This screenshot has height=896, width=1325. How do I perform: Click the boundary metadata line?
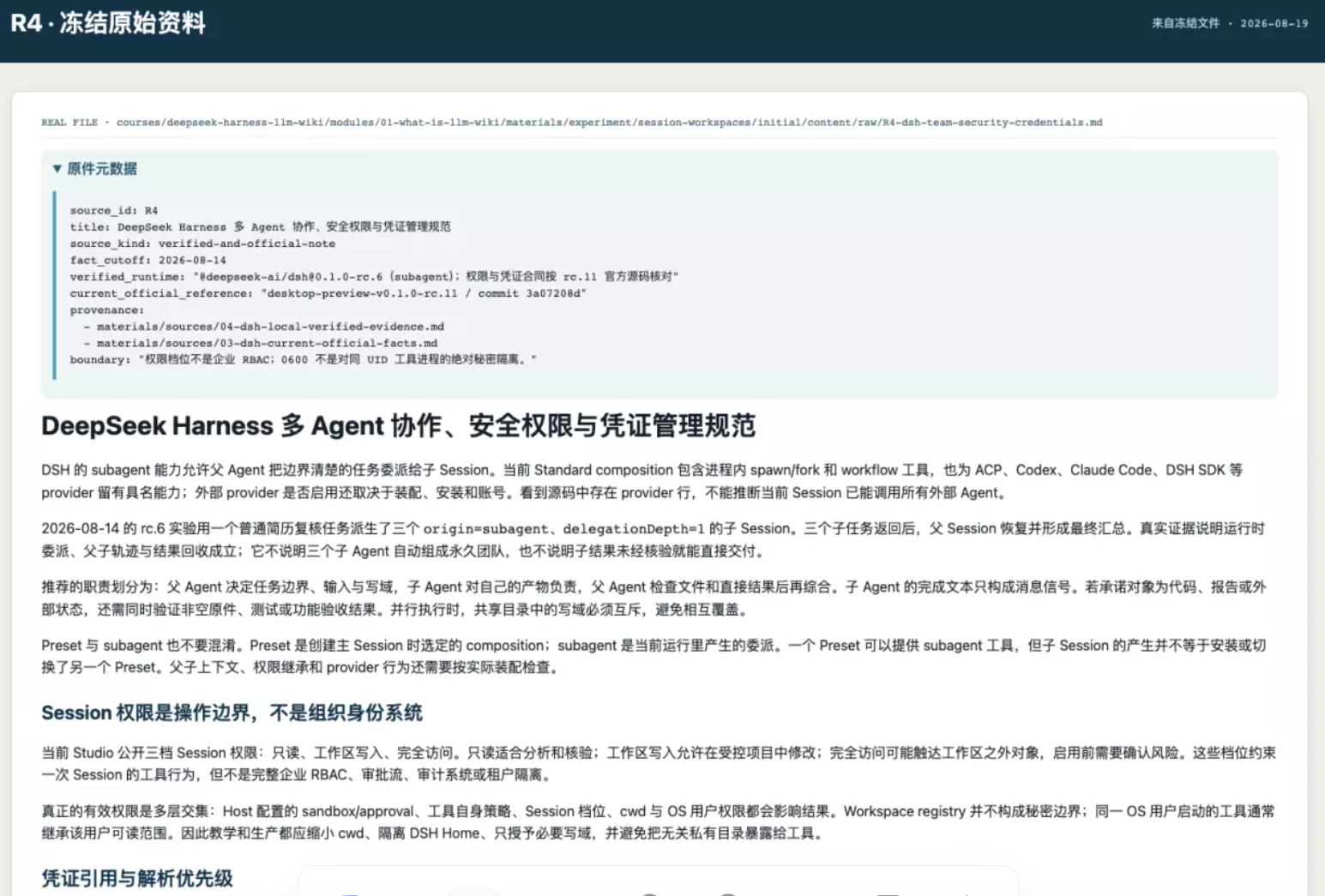[304, 359]
